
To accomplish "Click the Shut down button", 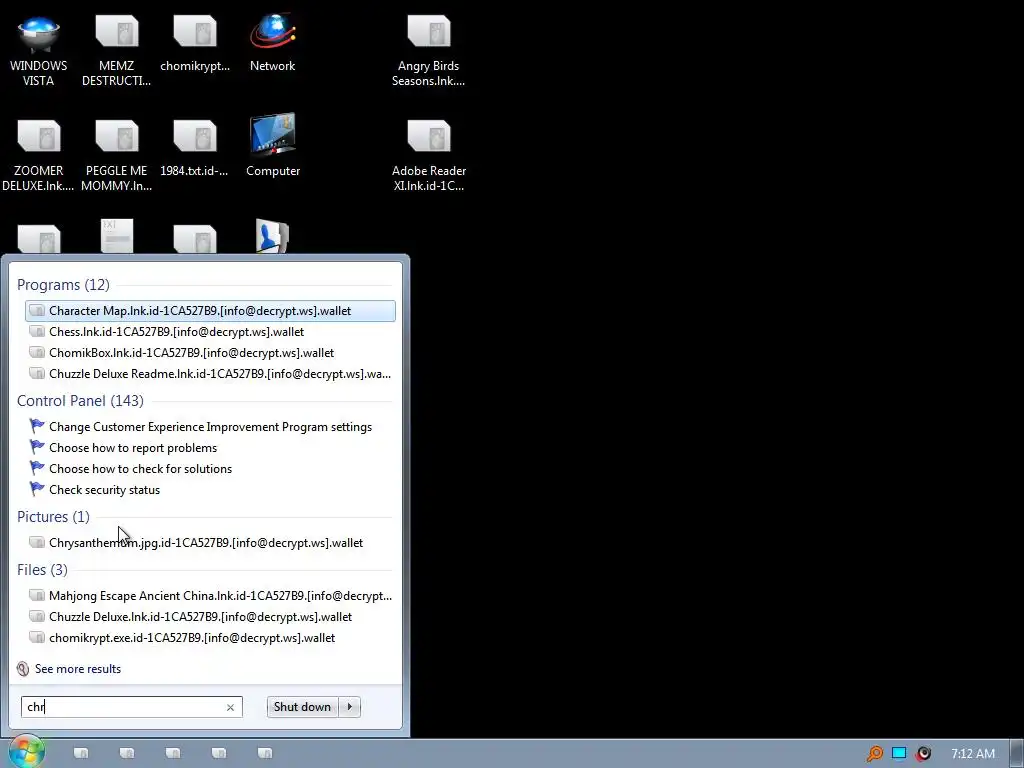I will click(x=302, y=707).
